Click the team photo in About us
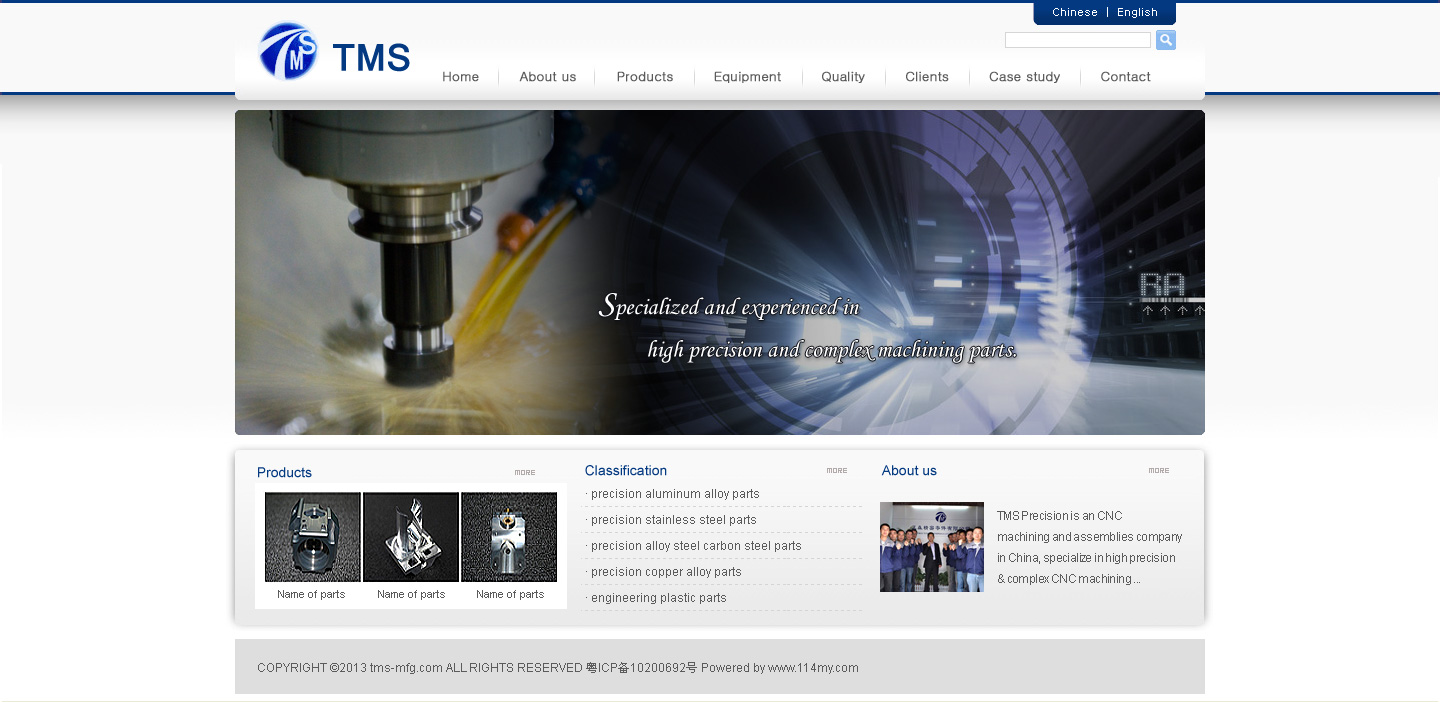The width and height of the screenshot is (1440, 702). tap(932, 547)
